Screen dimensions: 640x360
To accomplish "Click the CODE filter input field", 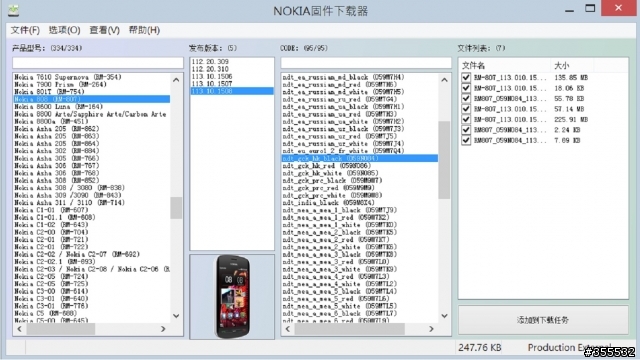I will pyautogui.click(x=366, y=62).
